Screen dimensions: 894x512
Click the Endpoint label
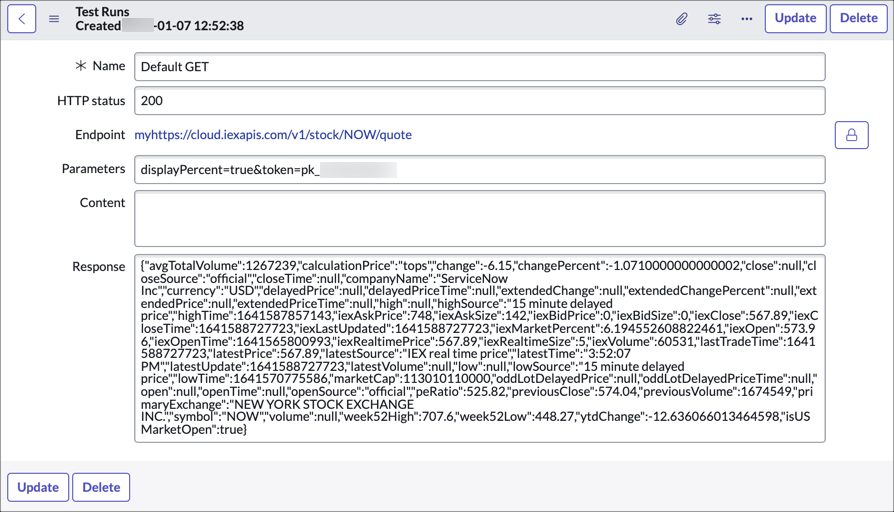pos(100,135)
